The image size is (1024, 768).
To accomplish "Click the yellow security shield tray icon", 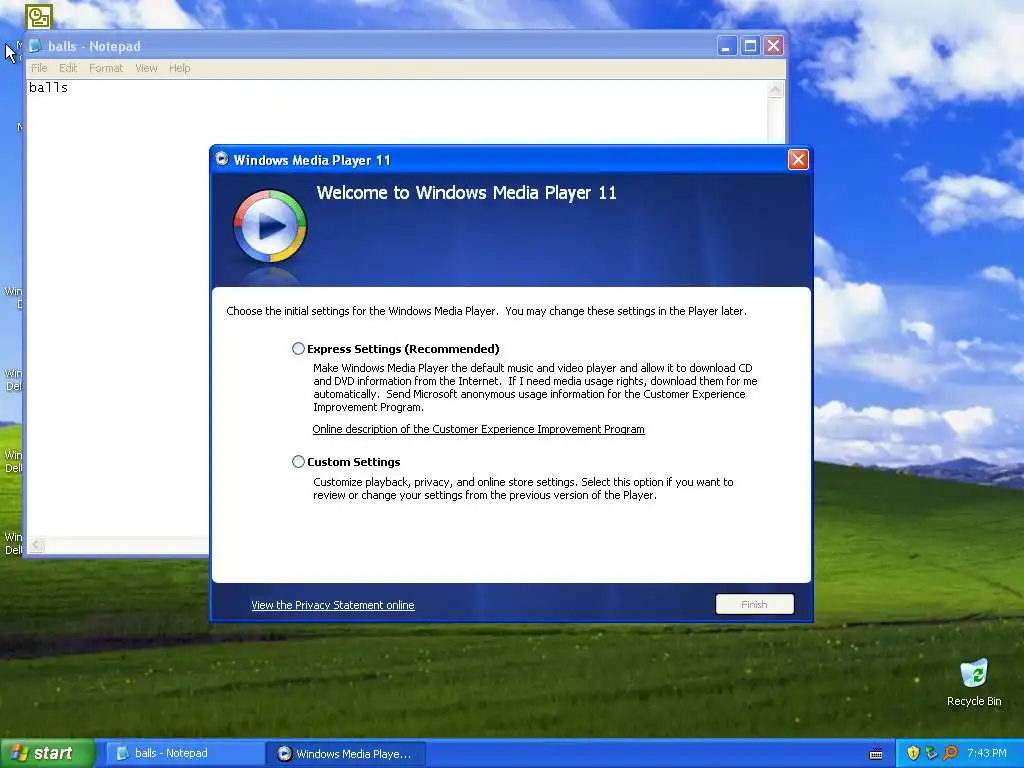I will pyautogui.click(x=913, y=753).
